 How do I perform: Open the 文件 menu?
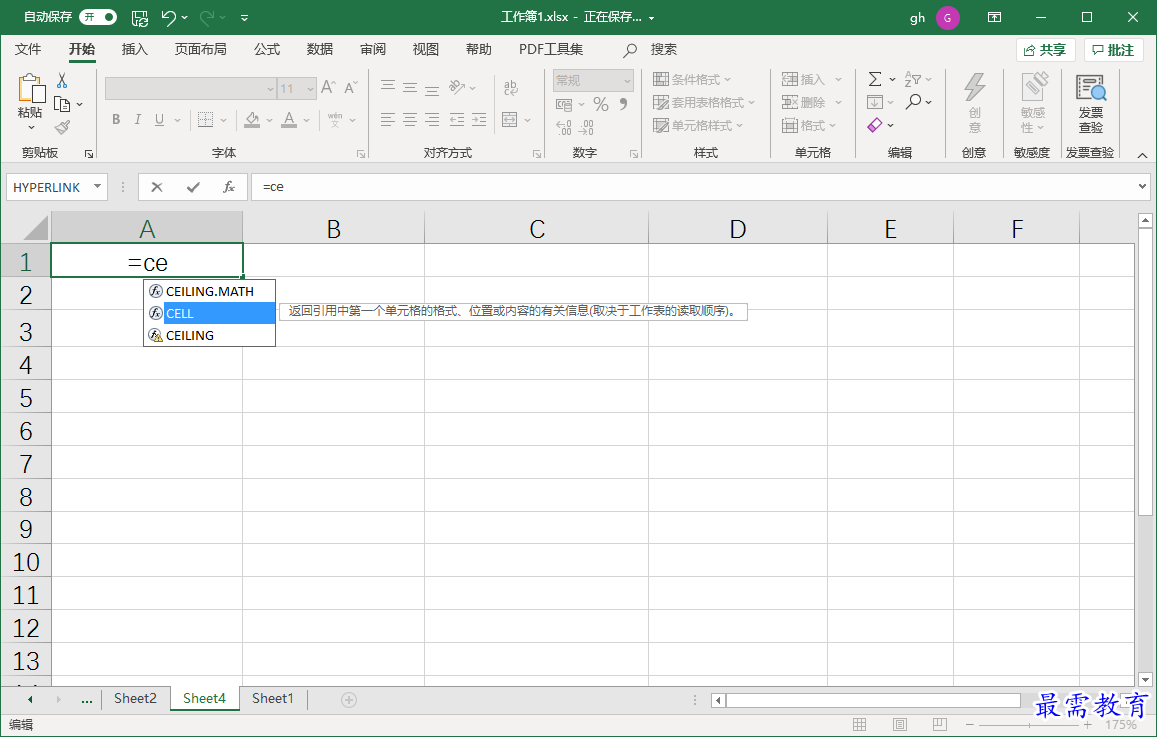coord(28,49)
